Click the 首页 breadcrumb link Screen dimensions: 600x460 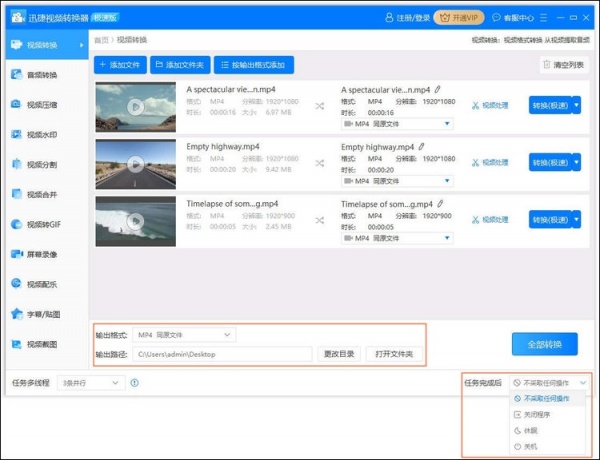click(x=101, y=40)
